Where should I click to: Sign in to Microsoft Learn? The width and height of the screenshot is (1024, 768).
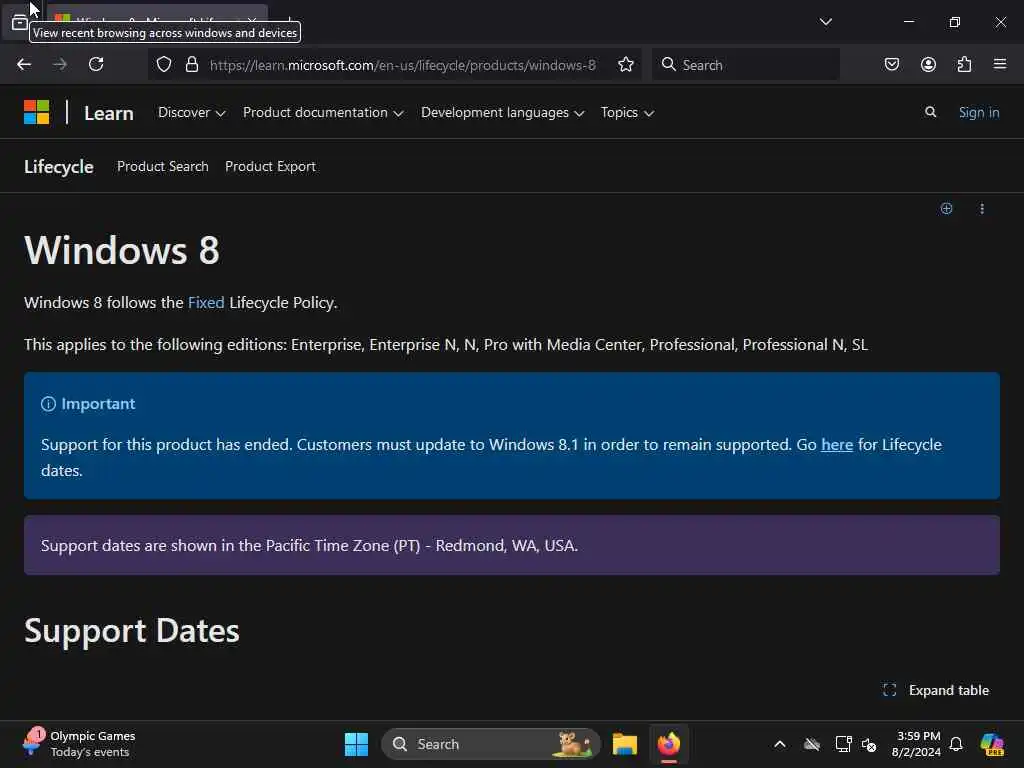[978, 112]
